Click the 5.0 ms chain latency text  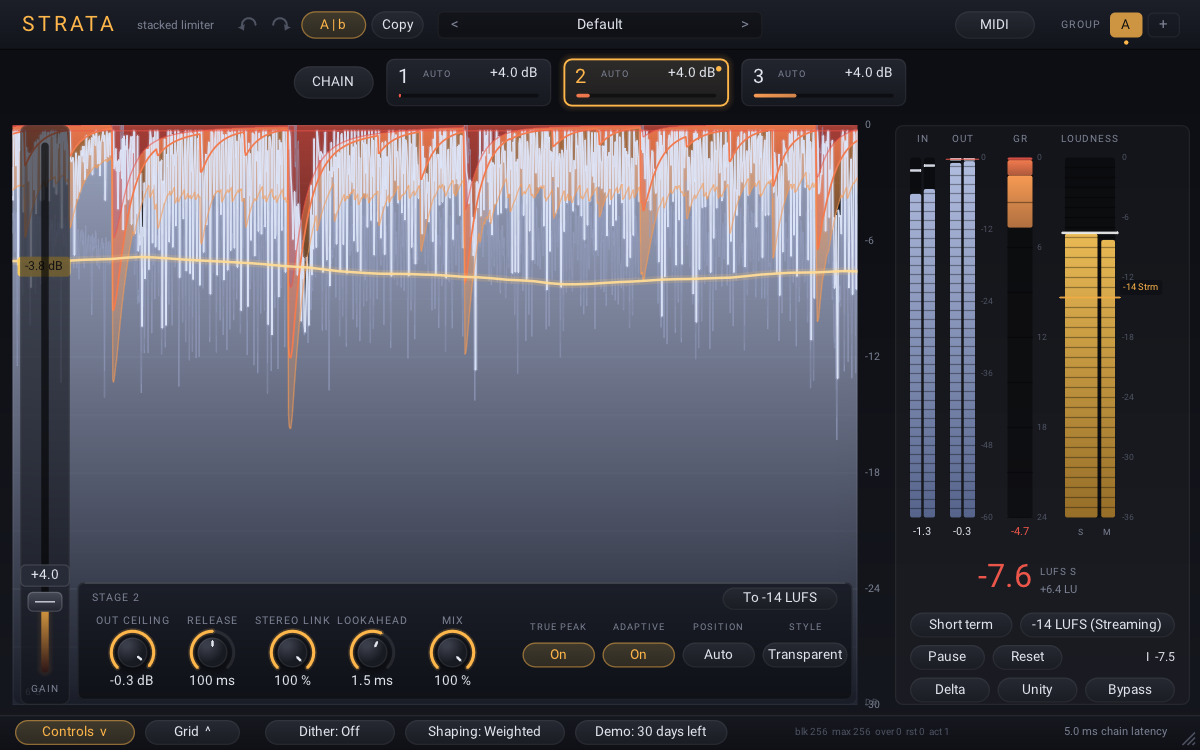(1115, 732)
